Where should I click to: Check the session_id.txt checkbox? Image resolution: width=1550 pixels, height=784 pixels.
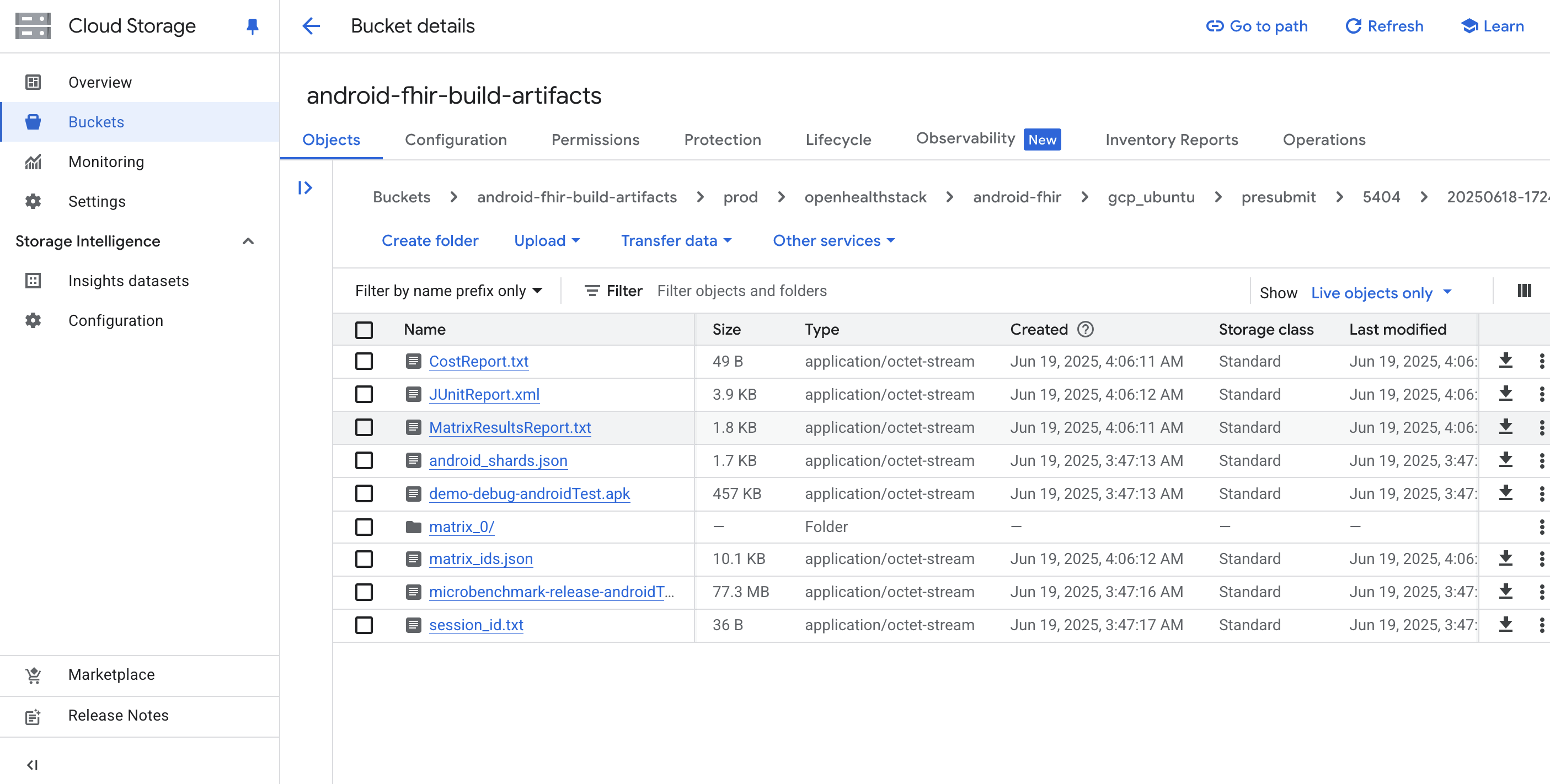(364, 625)
